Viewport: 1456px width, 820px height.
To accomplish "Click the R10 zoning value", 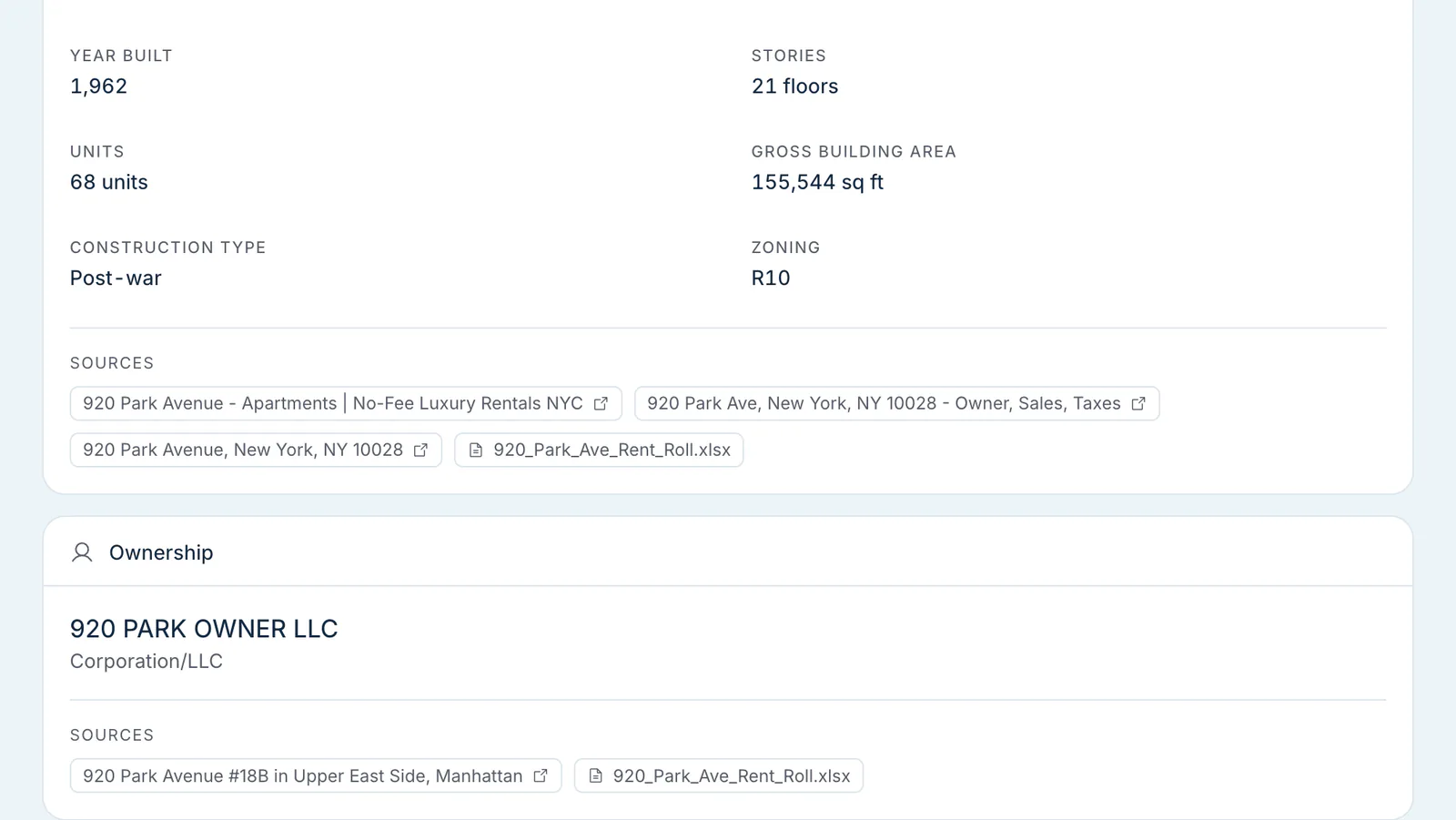I will 771,278.
